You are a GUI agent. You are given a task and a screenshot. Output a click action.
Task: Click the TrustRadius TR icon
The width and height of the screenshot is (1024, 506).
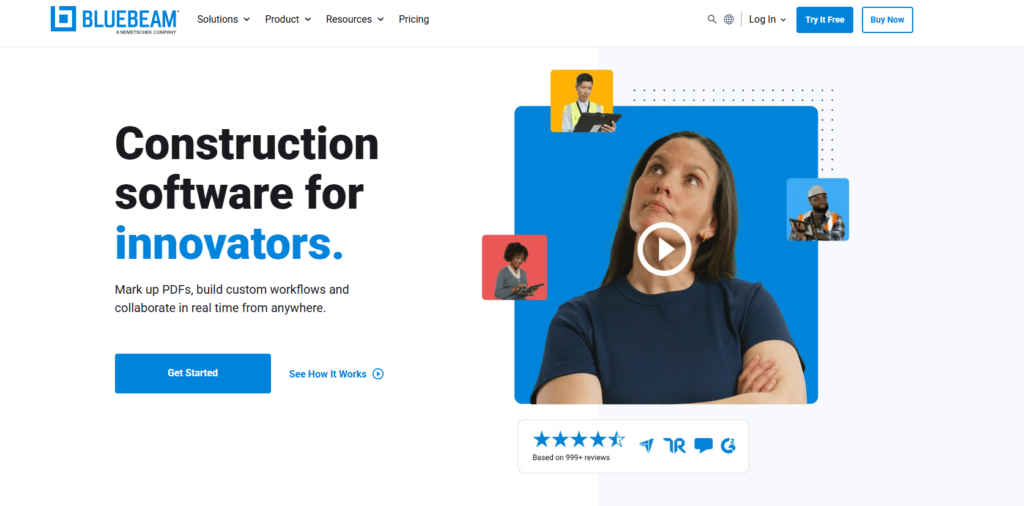pyautogui.click(x=675, y=446)
